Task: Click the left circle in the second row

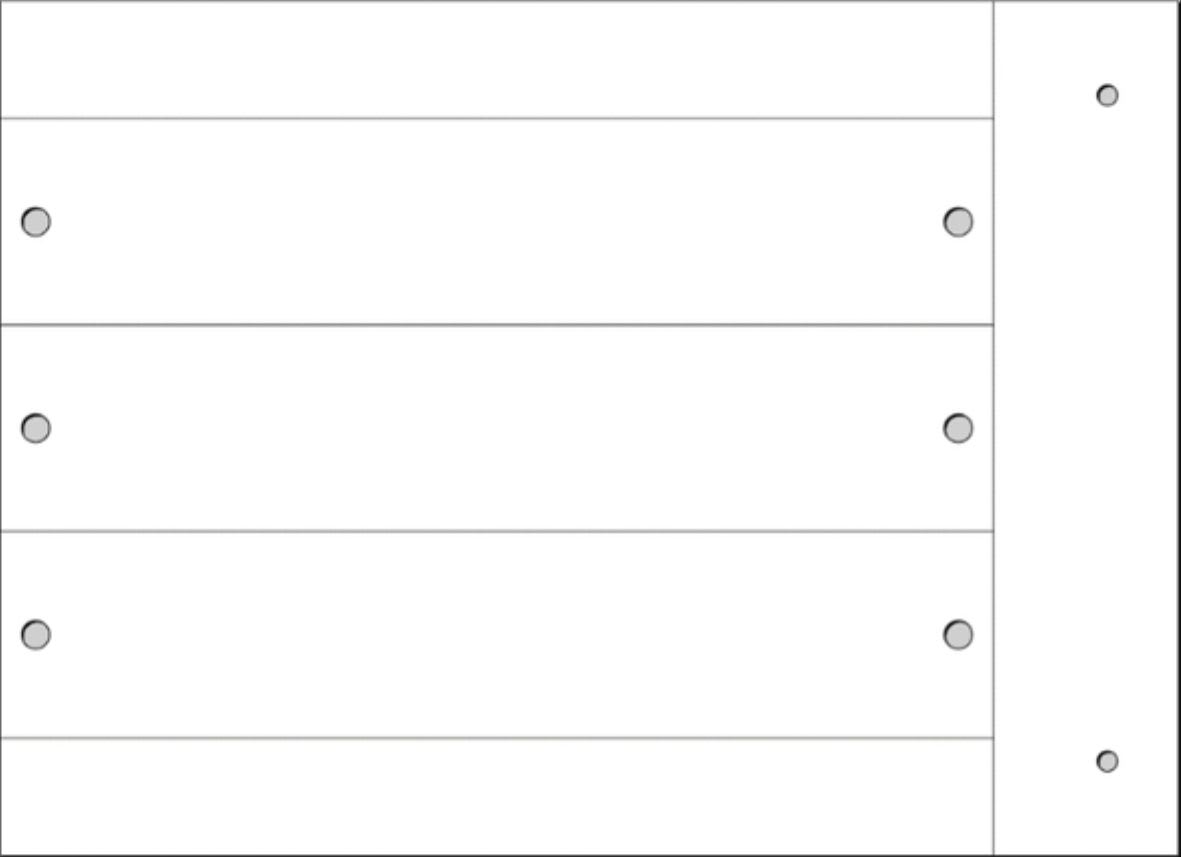Action: tap(36, 221)
